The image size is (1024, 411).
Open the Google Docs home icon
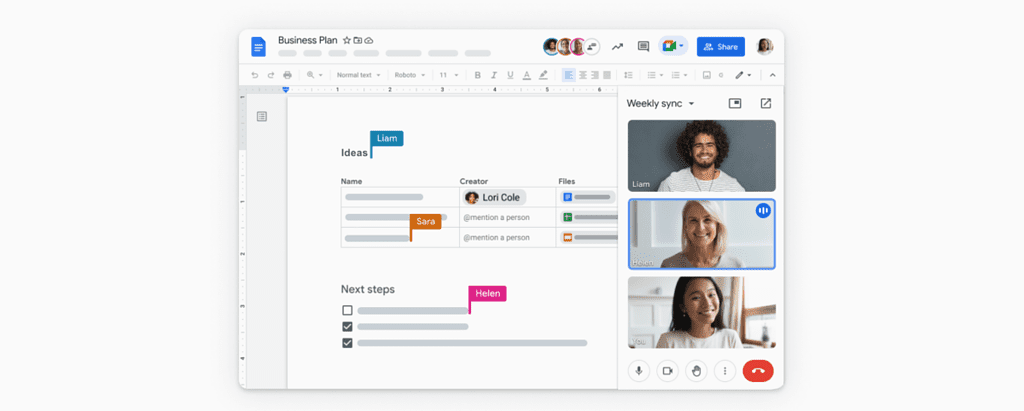[x=259, y=46]
